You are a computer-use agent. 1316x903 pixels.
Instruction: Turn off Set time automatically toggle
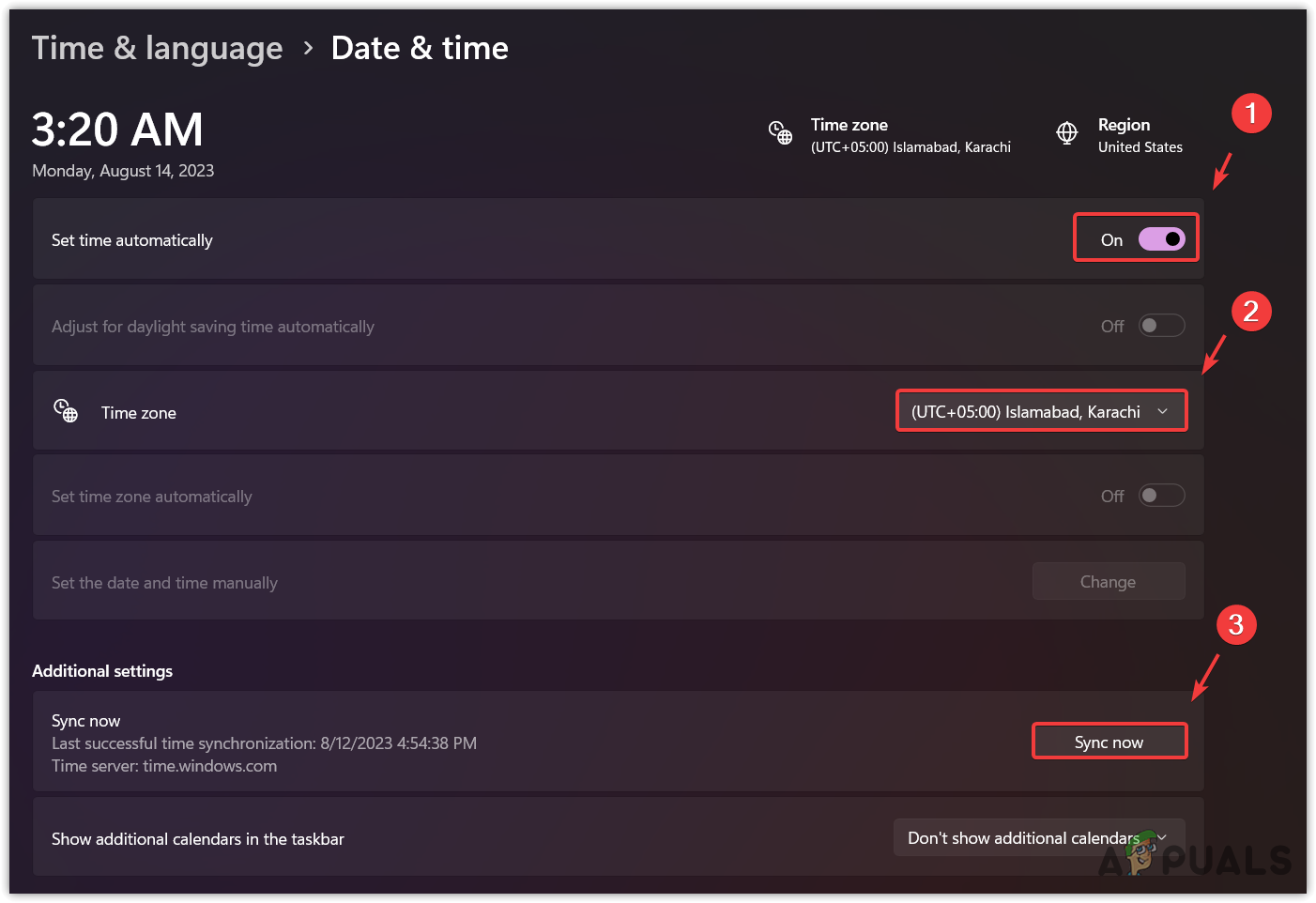[1161, 239]
